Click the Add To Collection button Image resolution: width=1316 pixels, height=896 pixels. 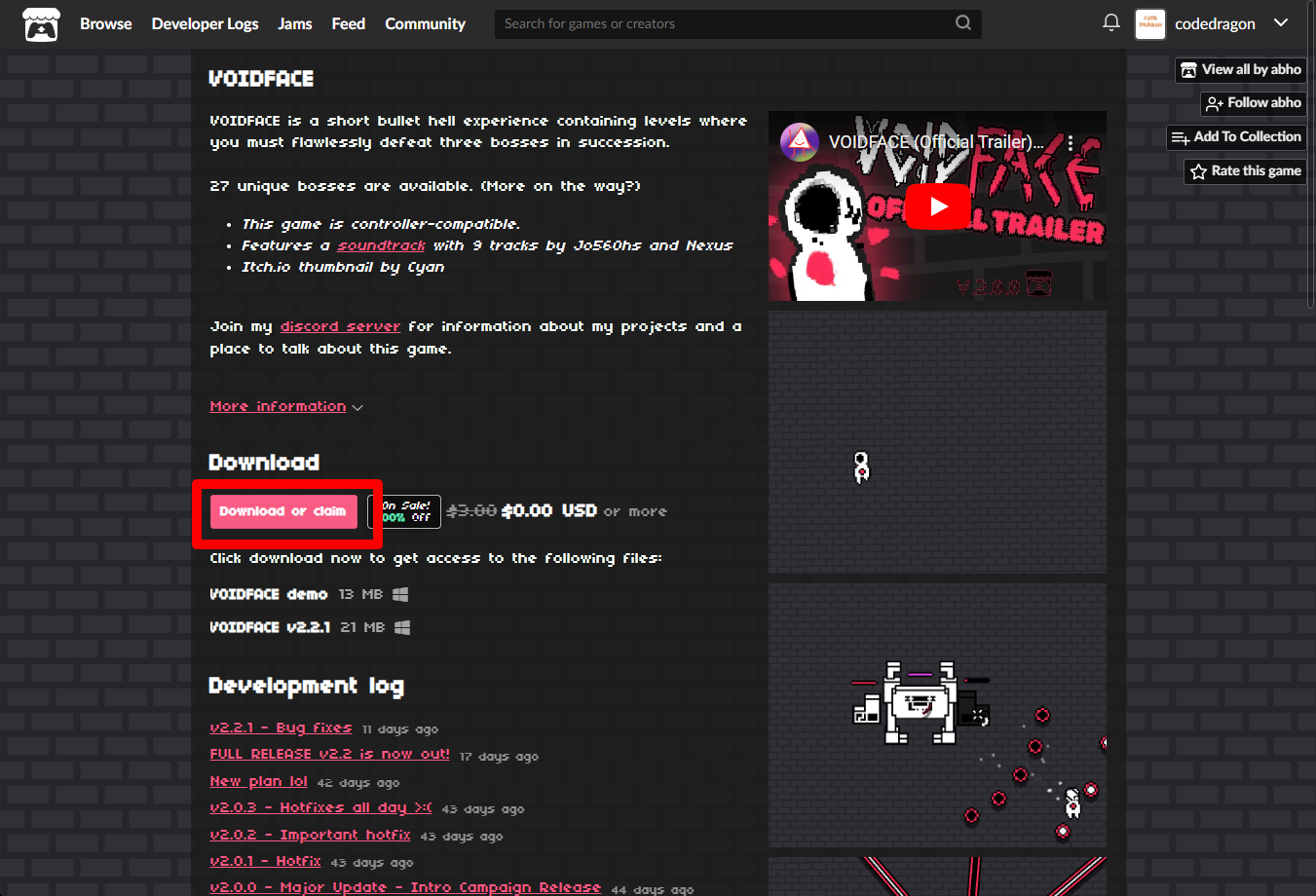(1237, 137)
